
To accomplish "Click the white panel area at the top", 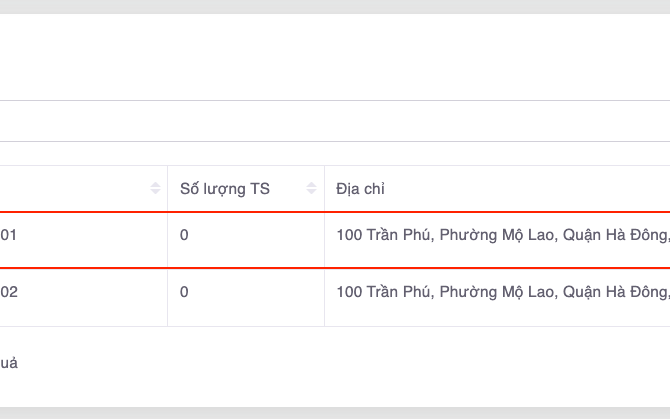I will pos(335,55).
